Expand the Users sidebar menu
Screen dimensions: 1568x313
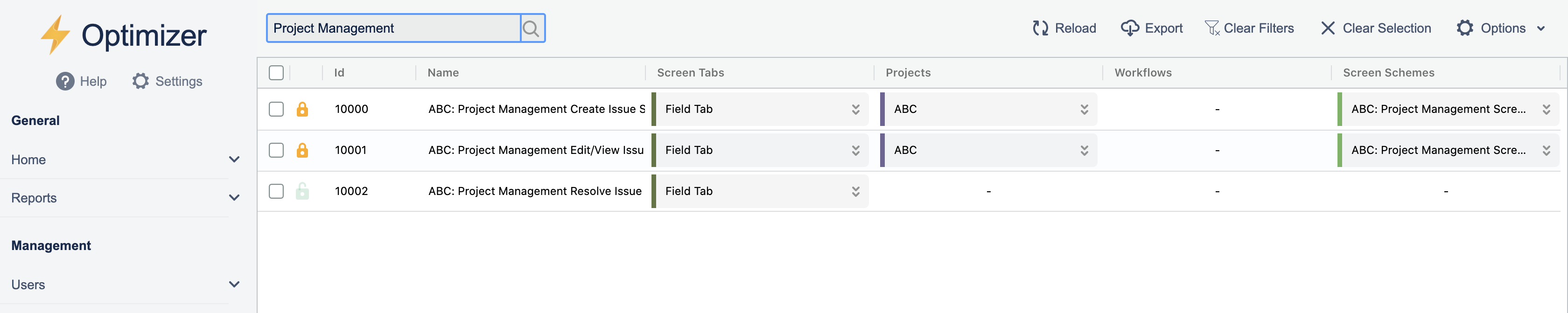click(234, 285)
